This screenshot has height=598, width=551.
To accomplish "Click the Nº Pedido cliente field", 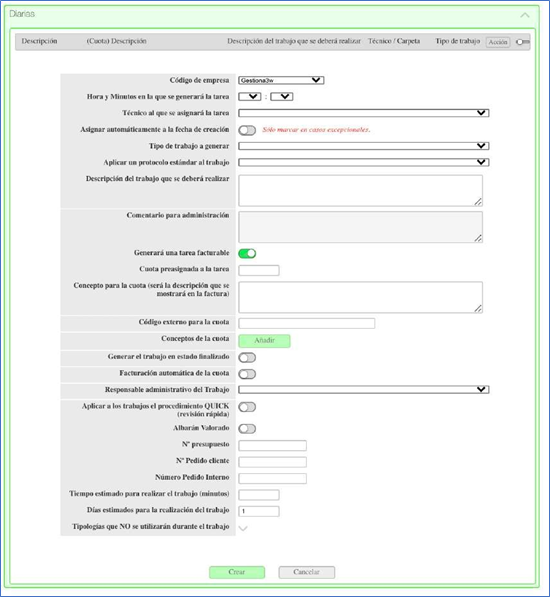I will tap(272, 461).
